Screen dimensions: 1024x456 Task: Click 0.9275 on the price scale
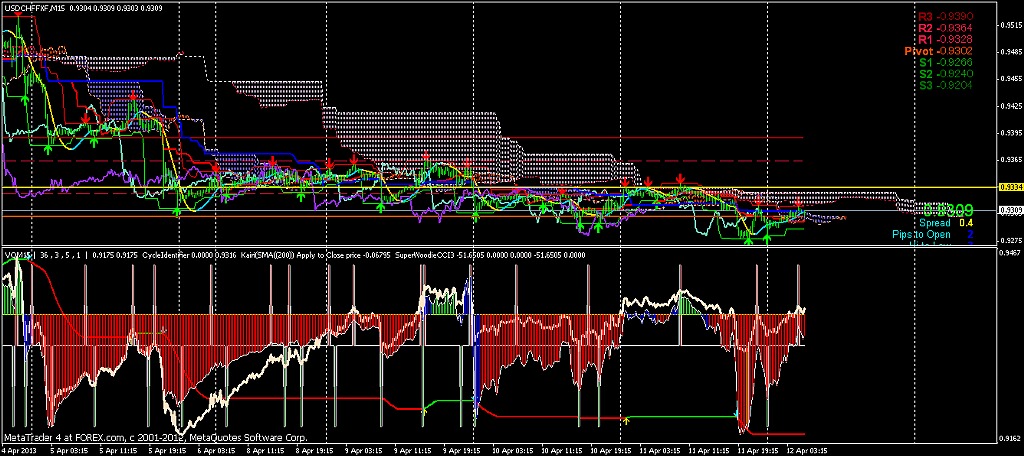pyautogui.click(x=1010, y=240)
